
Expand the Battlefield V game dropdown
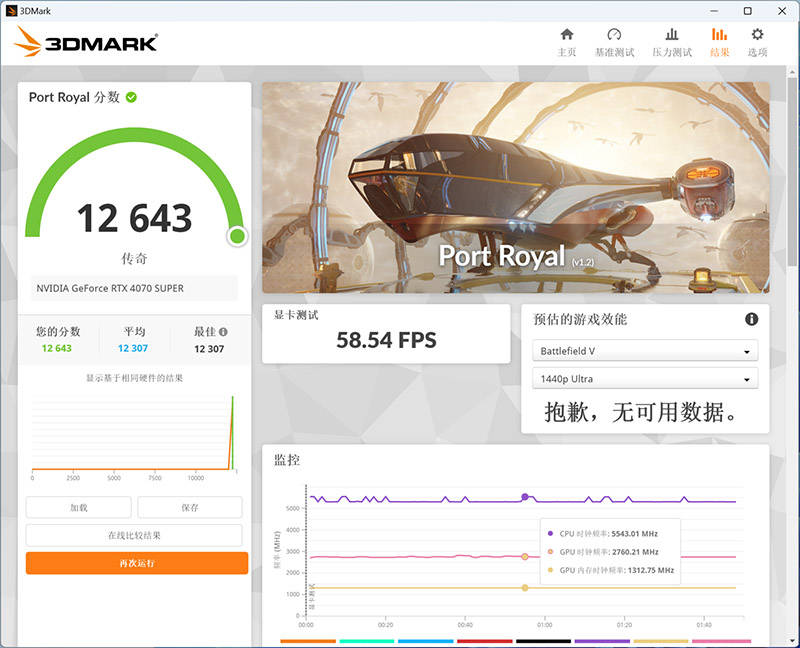[645, 351]
